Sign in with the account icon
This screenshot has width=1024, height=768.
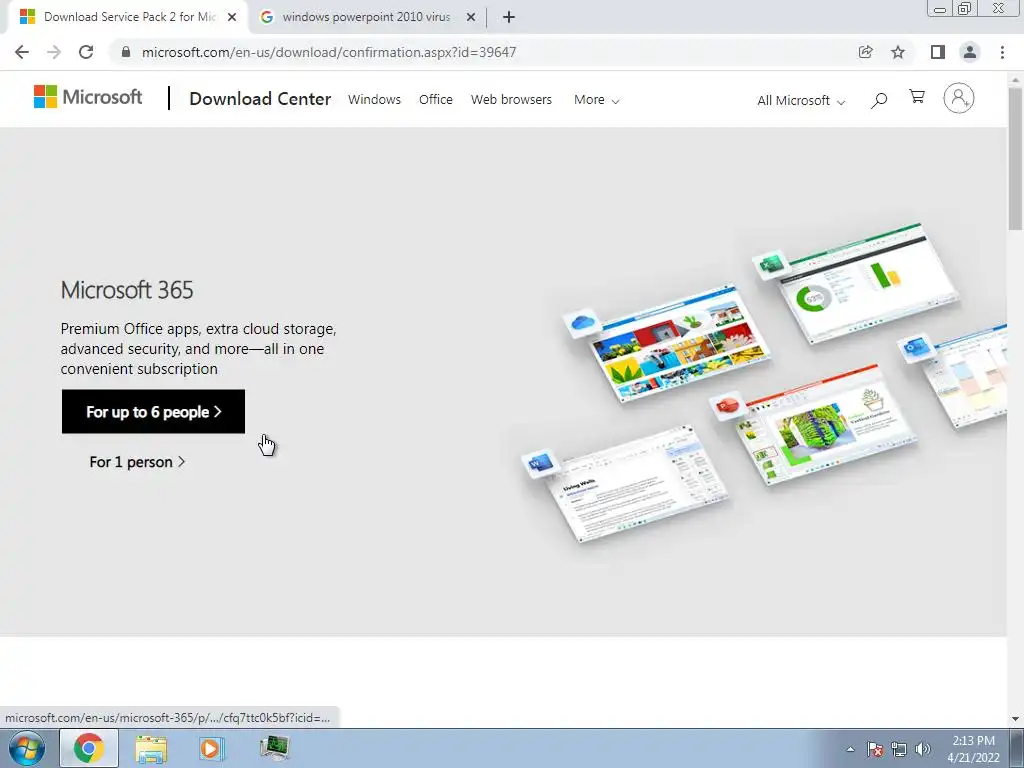pos(959,99)
